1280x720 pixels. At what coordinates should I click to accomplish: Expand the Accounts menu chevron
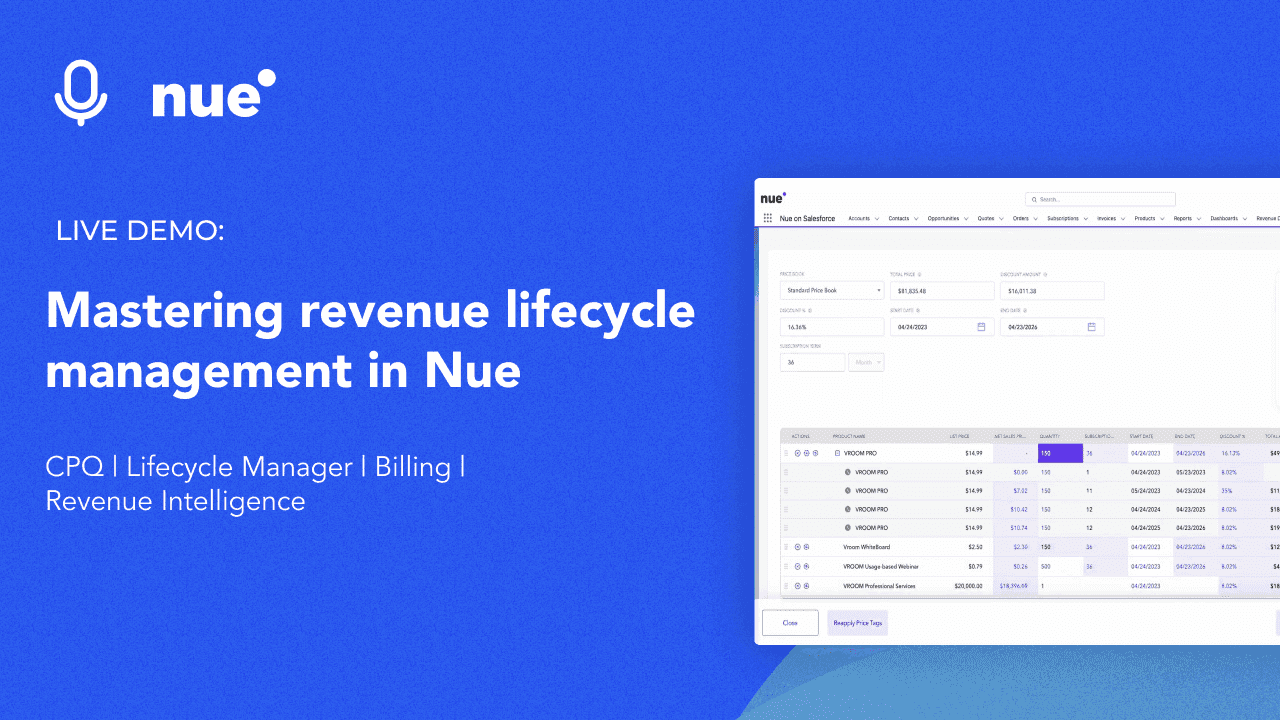pyautogui.click(x=877, y=219)
